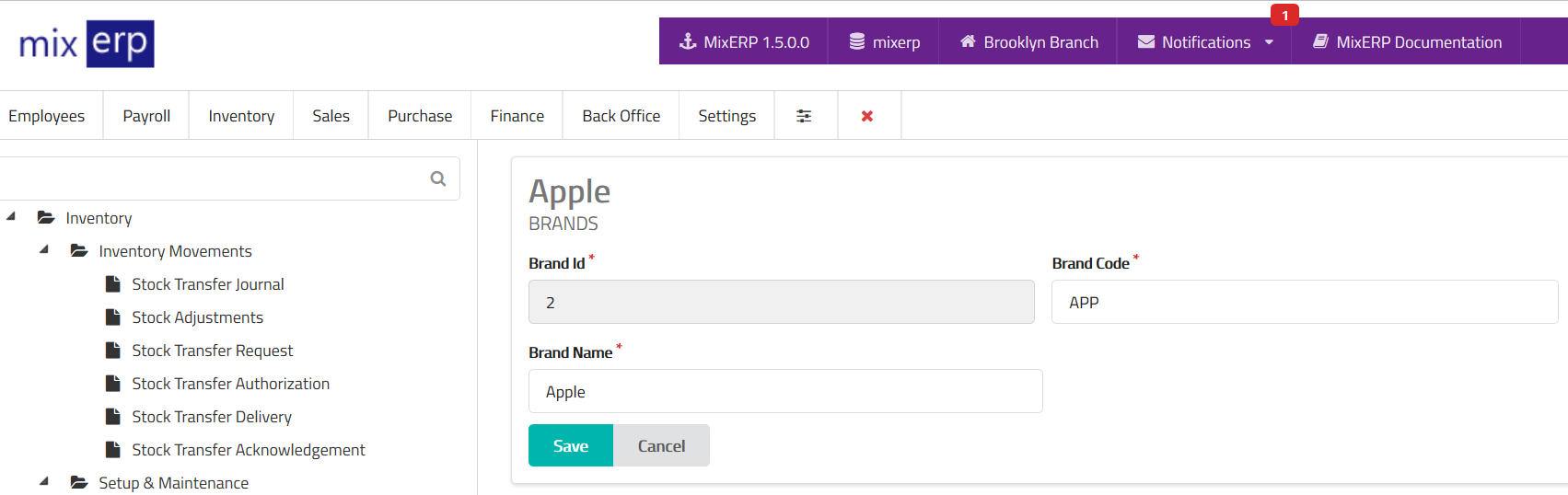Click the mixerp database item
Viewport: 1568px width, 495px height.
pyautogui.click(x=884, y=42)
